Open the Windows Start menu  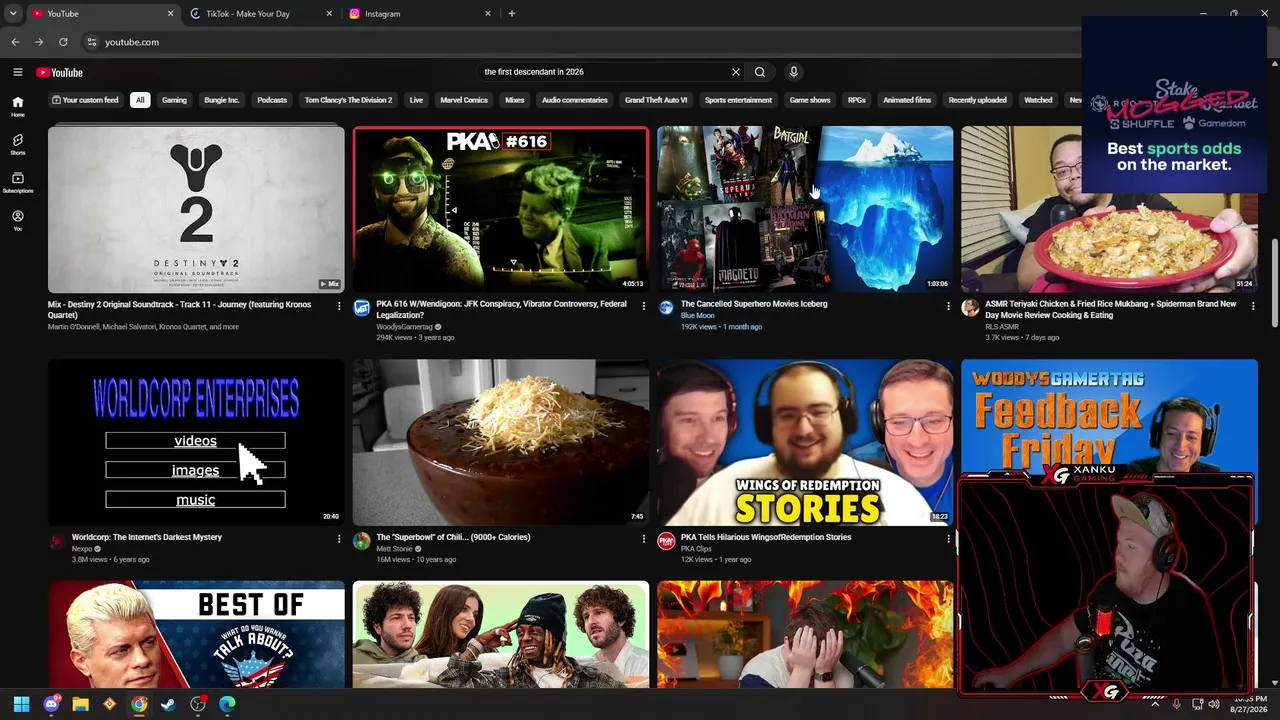[22, 704]
